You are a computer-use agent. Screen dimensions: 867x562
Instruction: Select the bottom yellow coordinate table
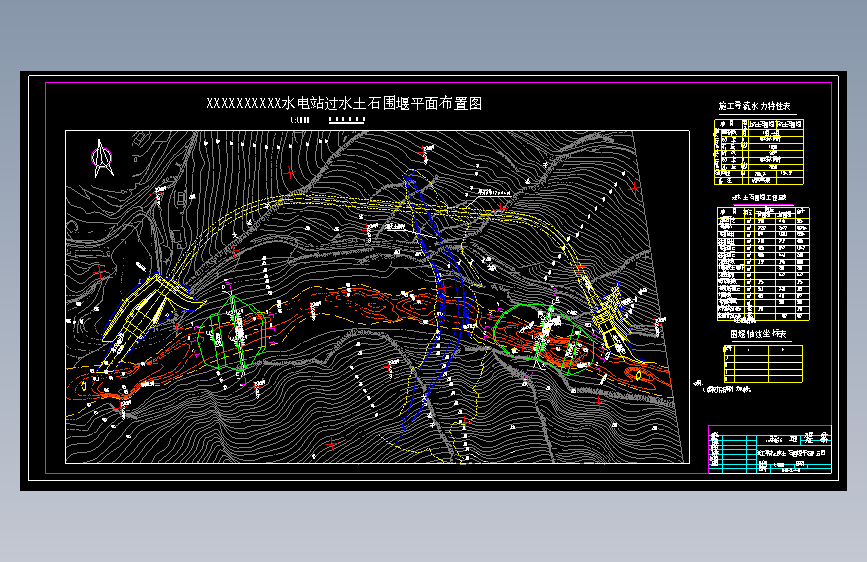tap(762, 363)
